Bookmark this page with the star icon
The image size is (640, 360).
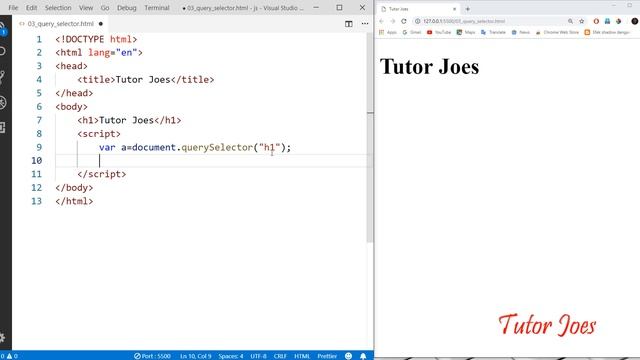(582, 21)
